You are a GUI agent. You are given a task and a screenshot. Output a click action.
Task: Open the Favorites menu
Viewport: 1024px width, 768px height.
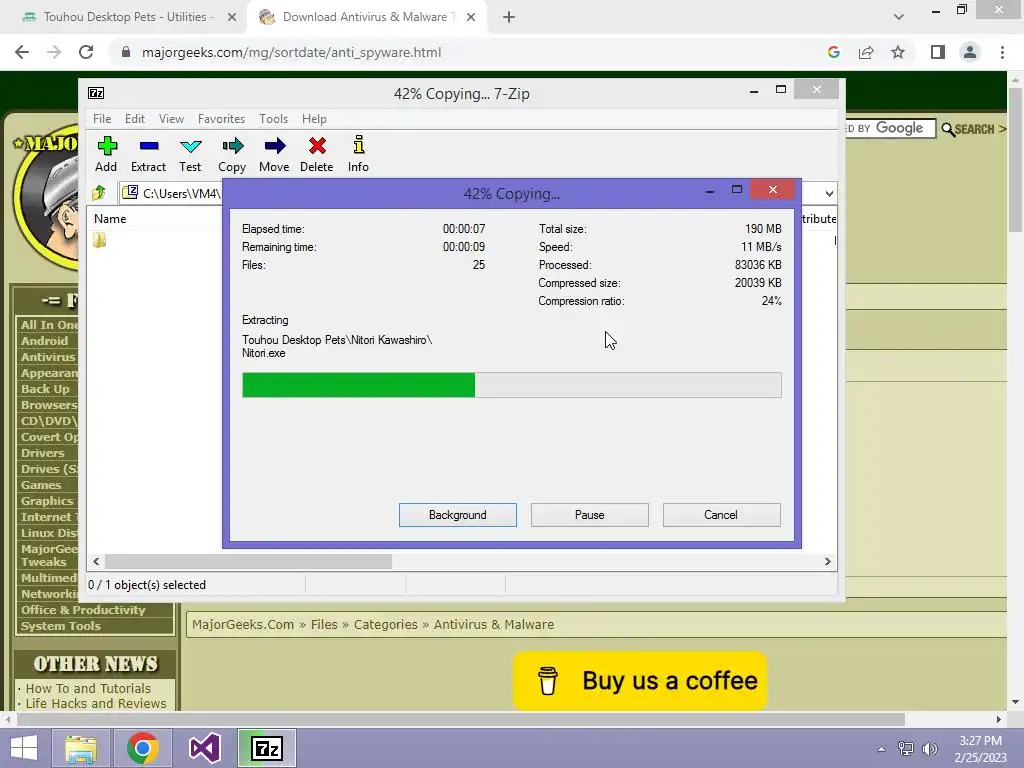[221, 119]
